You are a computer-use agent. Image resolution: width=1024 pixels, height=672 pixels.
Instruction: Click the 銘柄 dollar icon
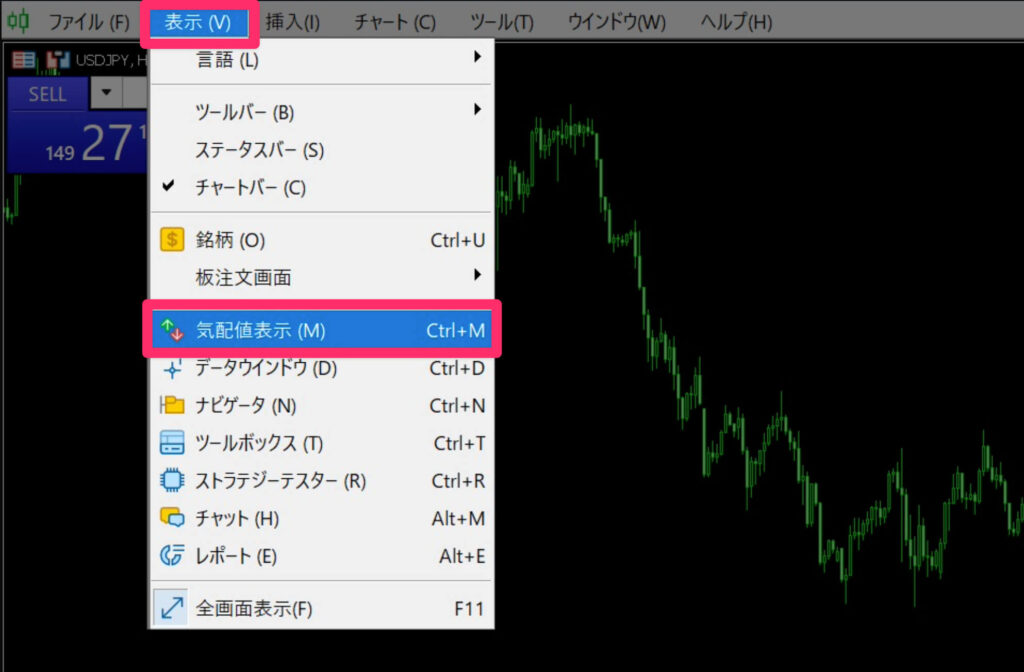[x=170, y=238]
